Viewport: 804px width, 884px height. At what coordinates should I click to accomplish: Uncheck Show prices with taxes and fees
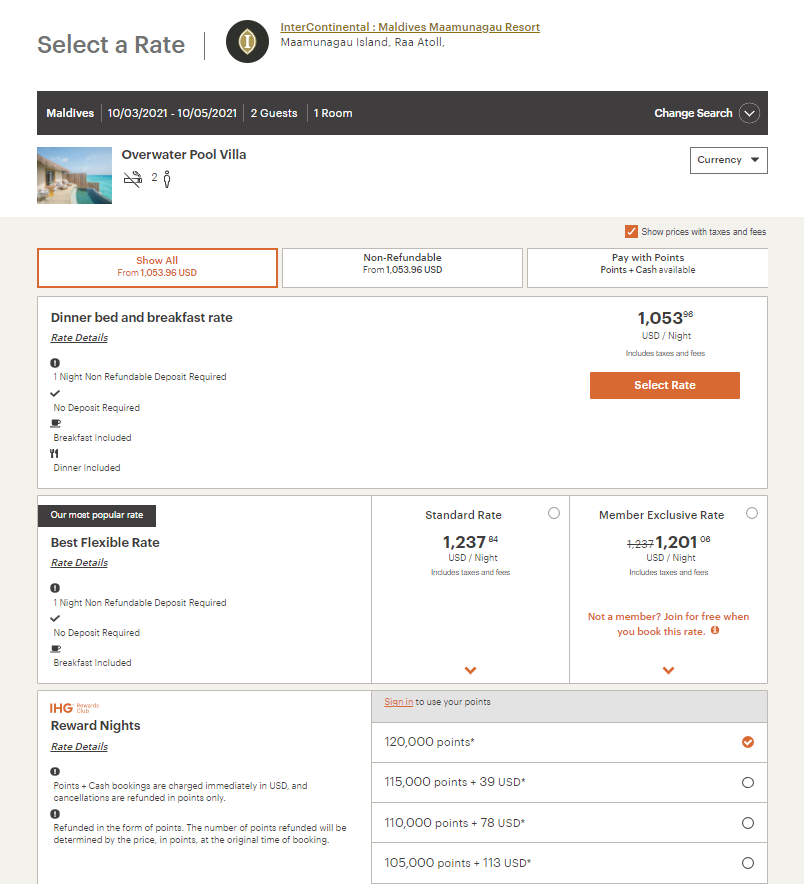[x=631, y=231]
